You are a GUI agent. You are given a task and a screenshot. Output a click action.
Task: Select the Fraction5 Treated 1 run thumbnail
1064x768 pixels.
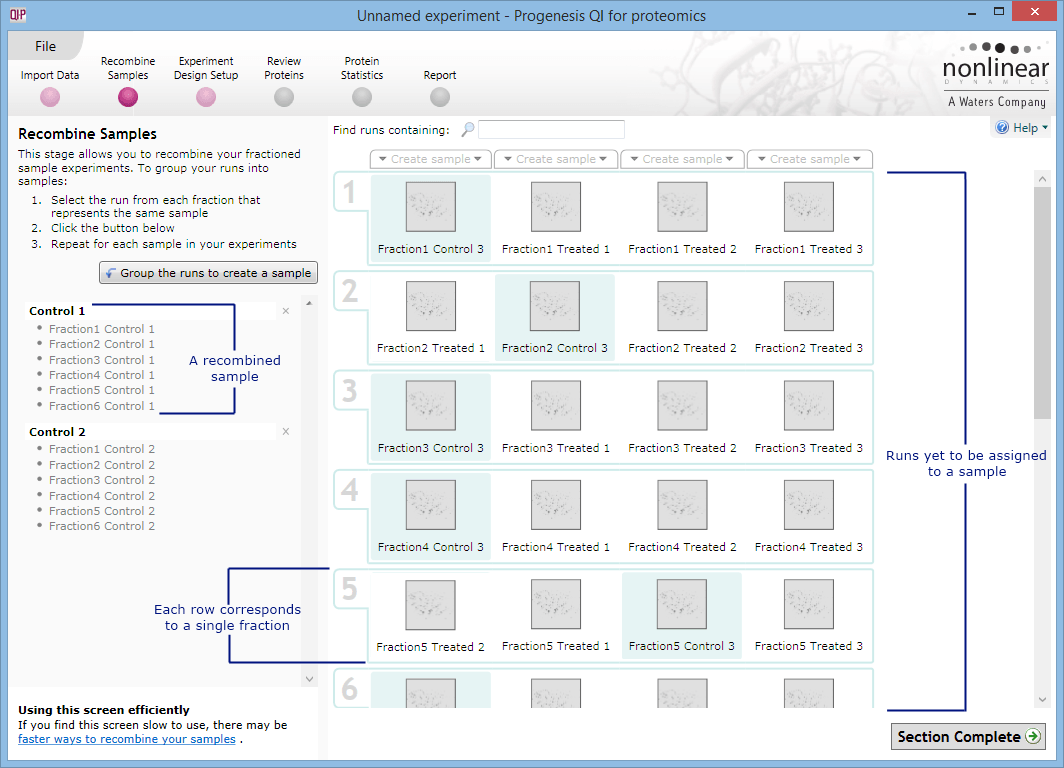[556, 604]
